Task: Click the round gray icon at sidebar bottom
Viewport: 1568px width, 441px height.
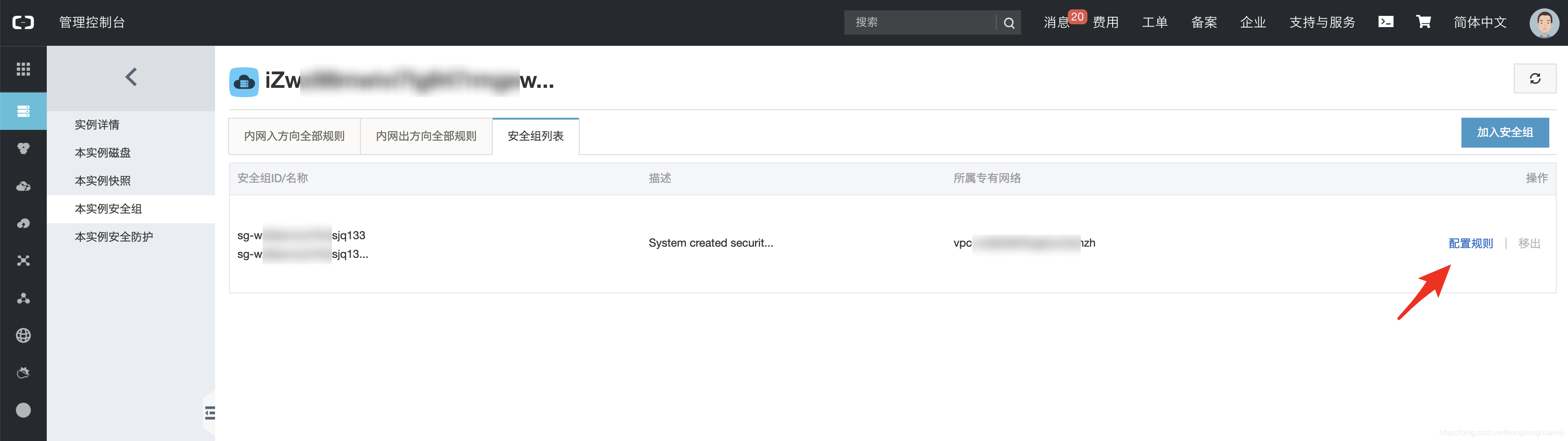Action: 23,410
